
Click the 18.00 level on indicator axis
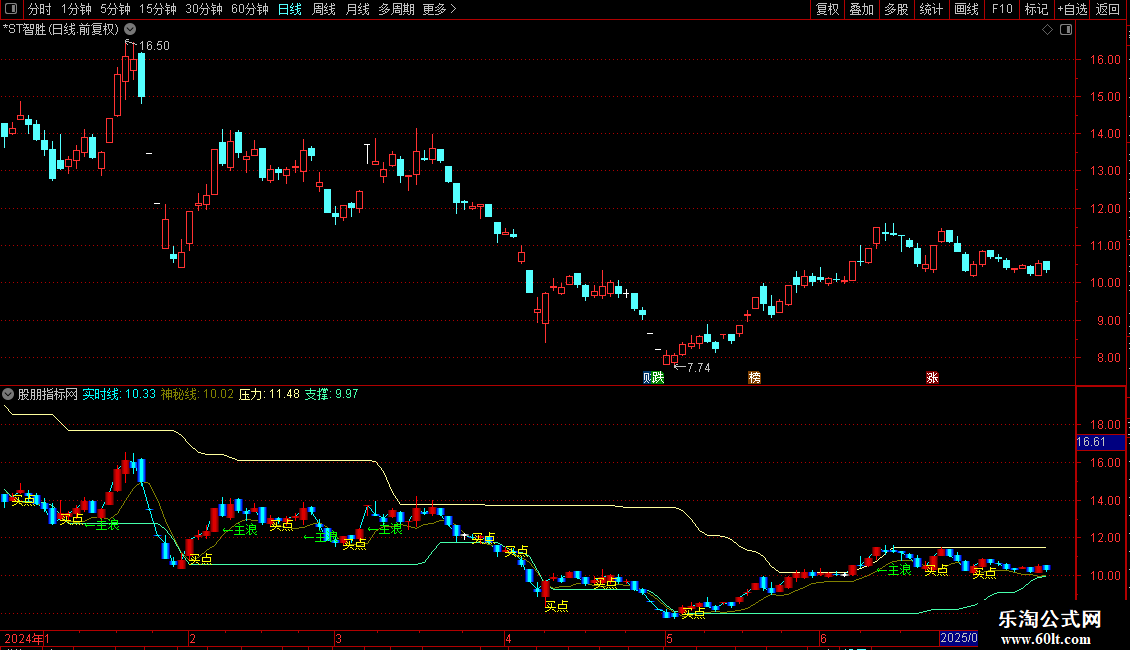pyautogui.click(x=1105, y=424)
